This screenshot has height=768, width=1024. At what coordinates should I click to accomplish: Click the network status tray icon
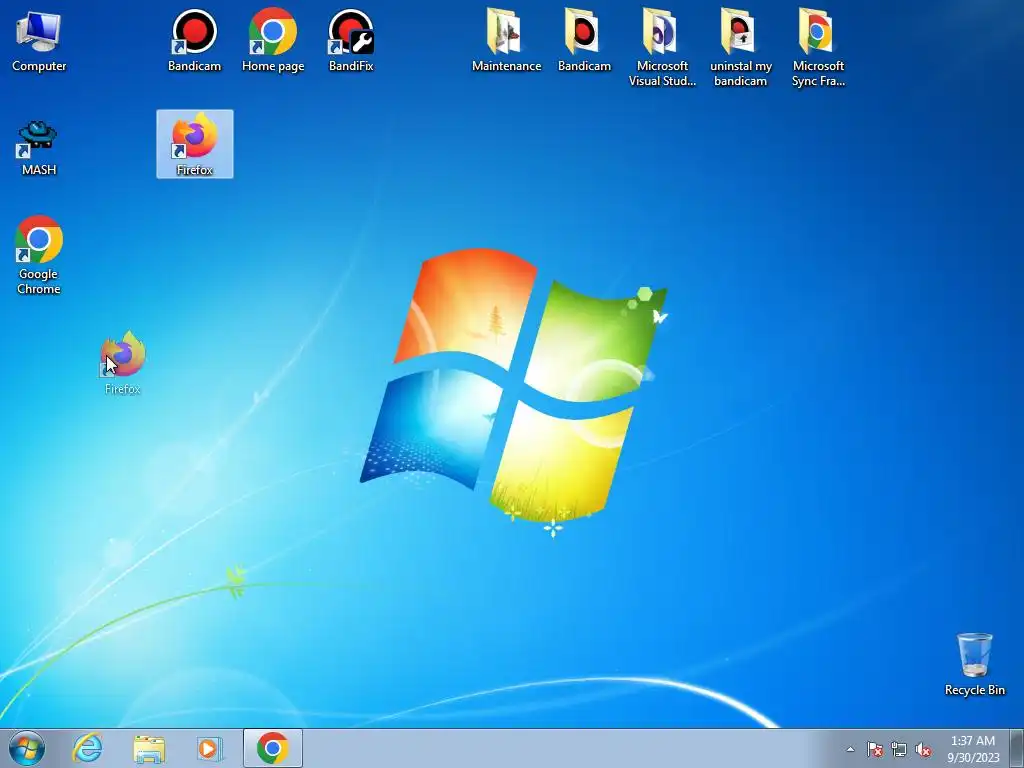pyautogui.click(x=899, y=749)
